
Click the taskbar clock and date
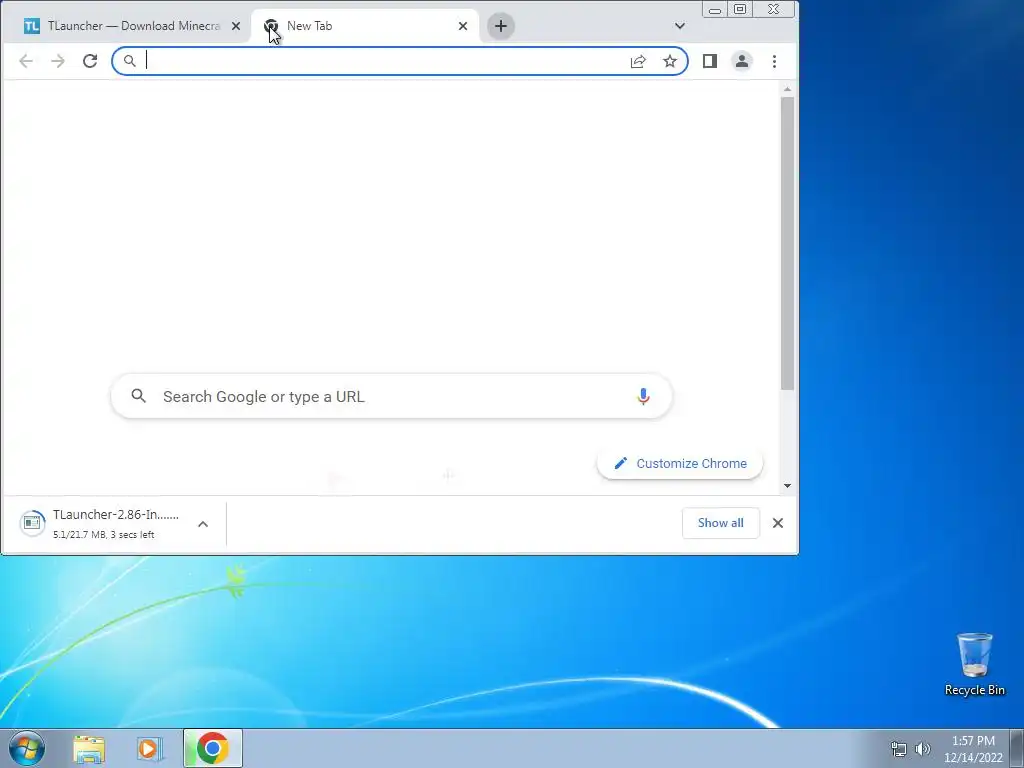(973, 749)
